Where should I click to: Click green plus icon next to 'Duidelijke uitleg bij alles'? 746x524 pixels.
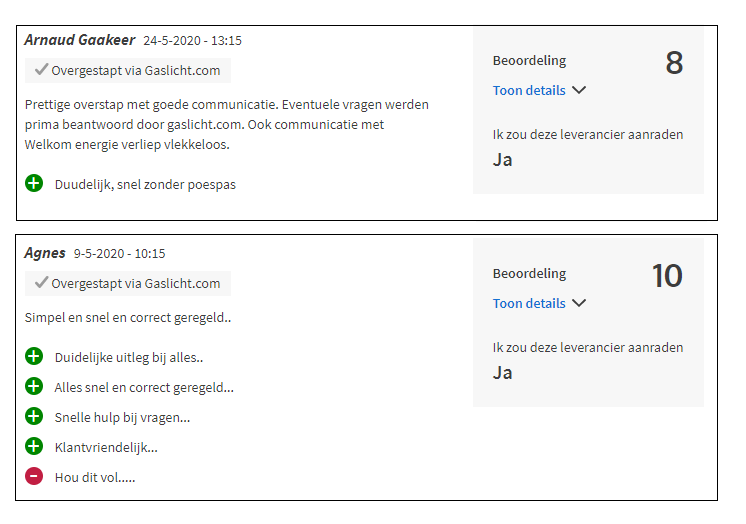click(34, 356)
